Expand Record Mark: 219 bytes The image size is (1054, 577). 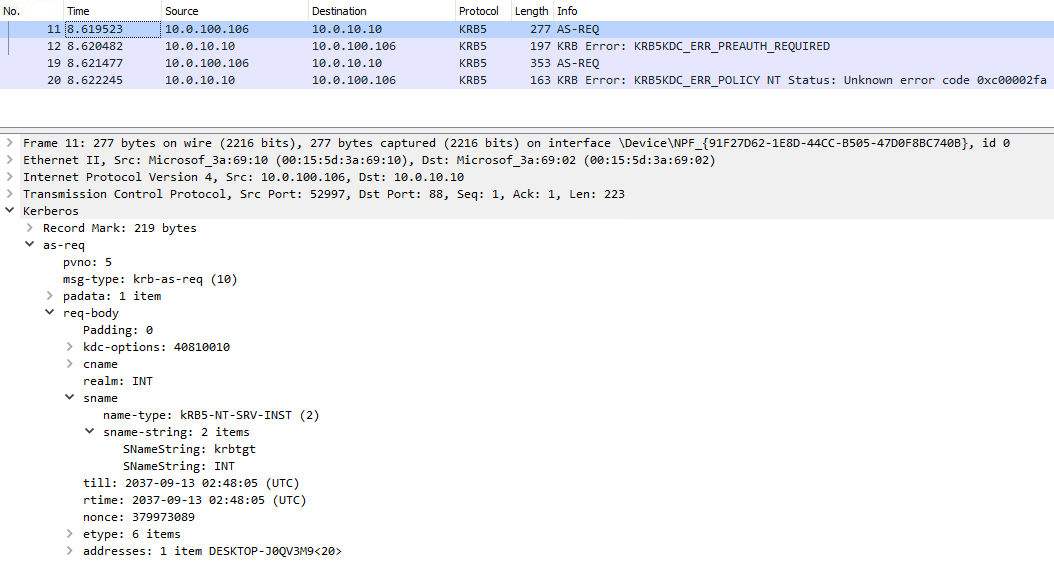(30, 227)
